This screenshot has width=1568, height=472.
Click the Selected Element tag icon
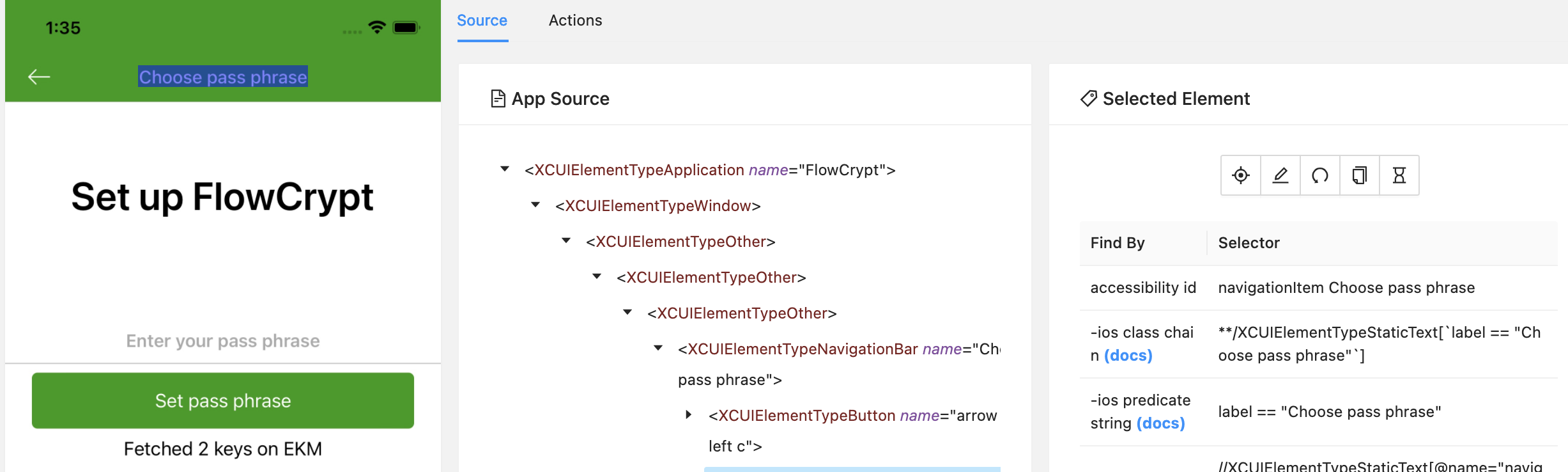1088,98
